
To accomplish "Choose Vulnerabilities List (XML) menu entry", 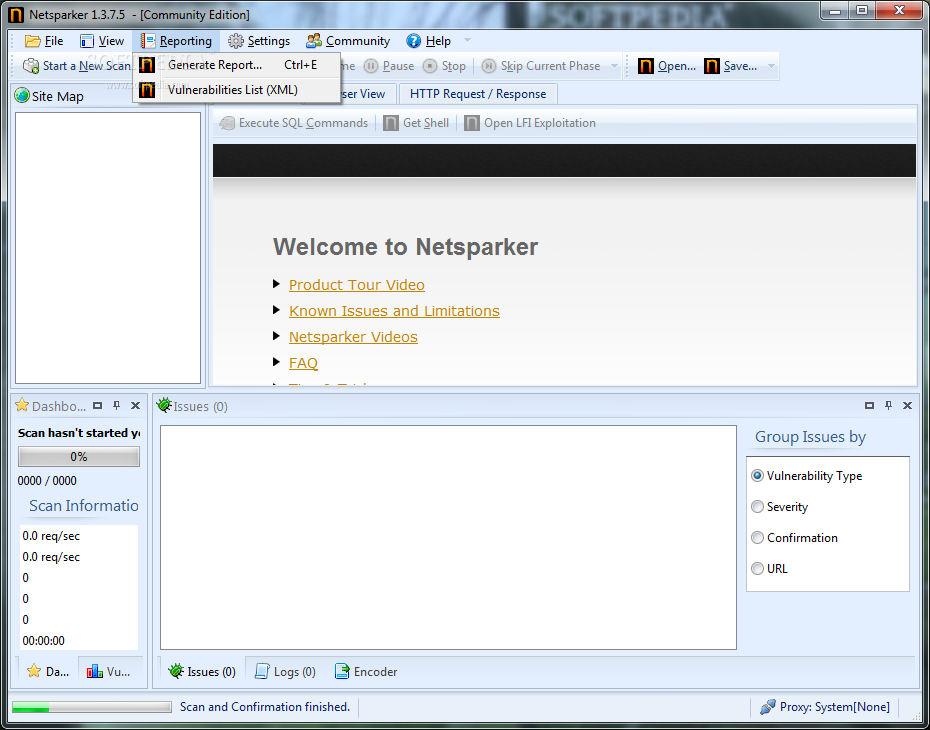I will (237, 90).
